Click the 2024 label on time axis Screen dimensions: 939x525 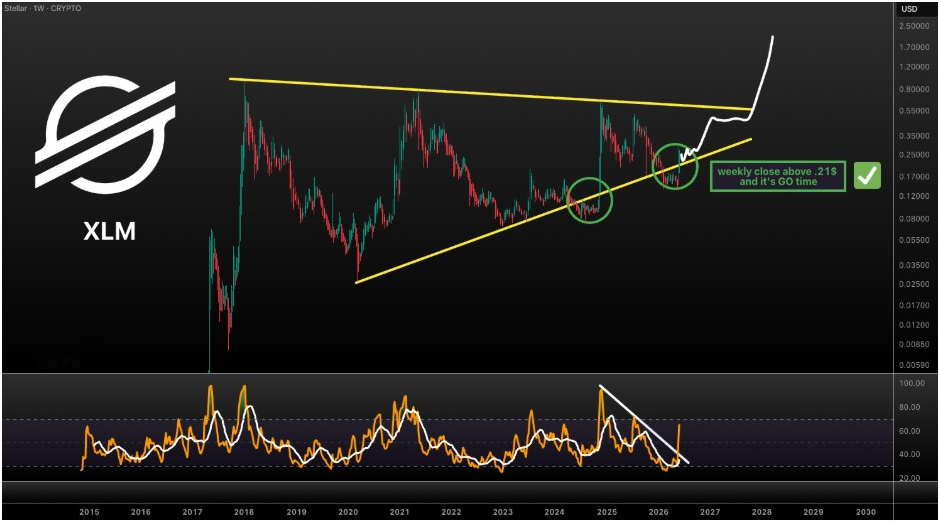pos(555,512)
